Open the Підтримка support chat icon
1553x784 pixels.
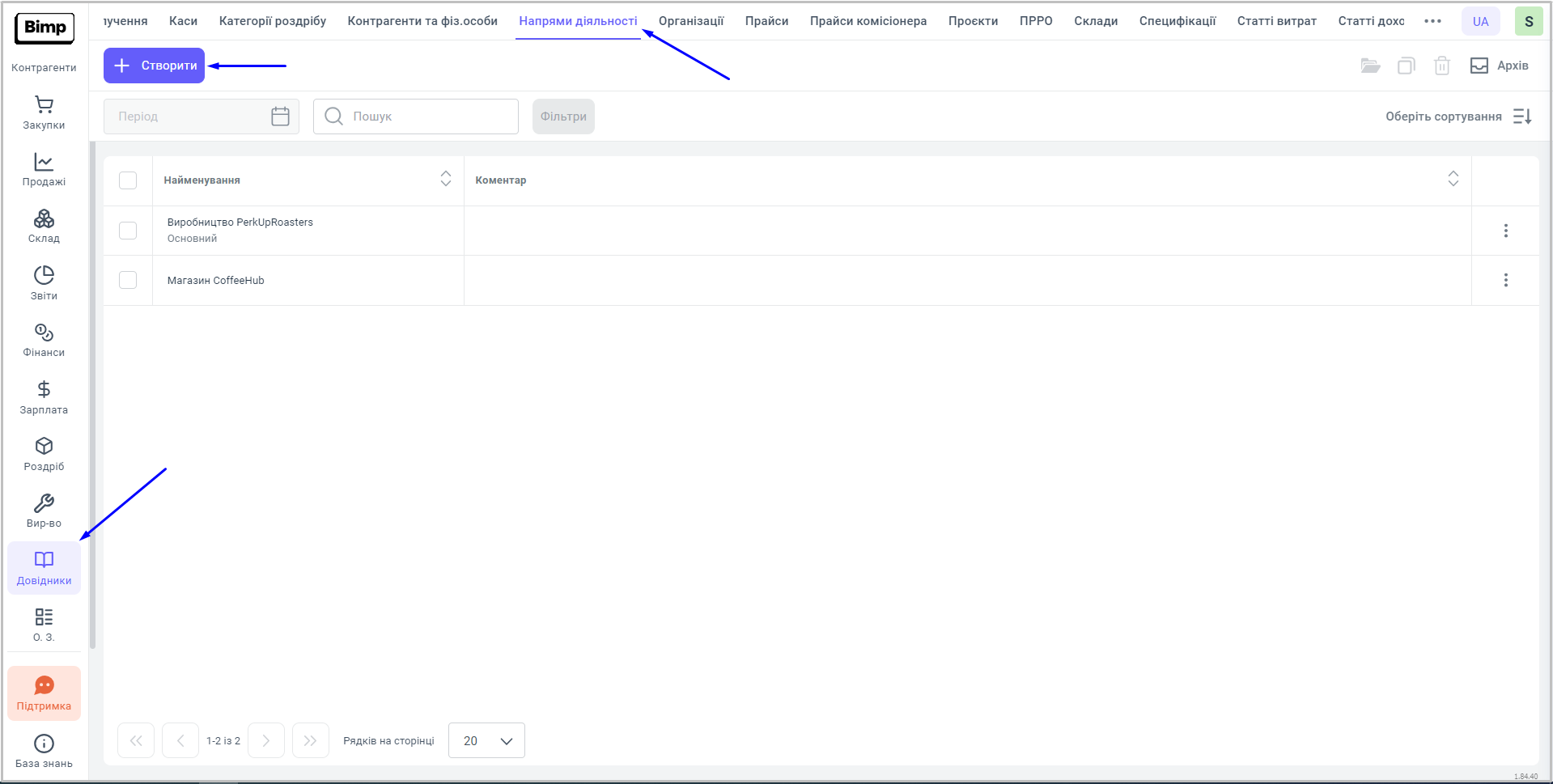[44, 686]
